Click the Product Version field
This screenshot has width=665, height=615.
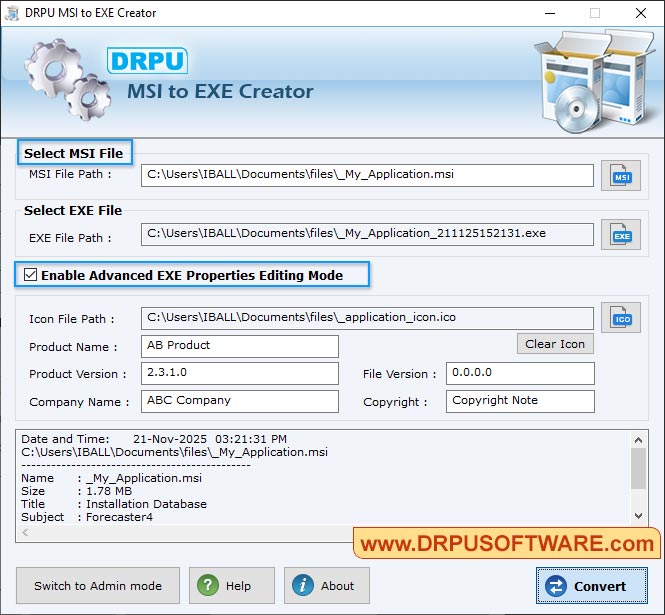[240, 374]
